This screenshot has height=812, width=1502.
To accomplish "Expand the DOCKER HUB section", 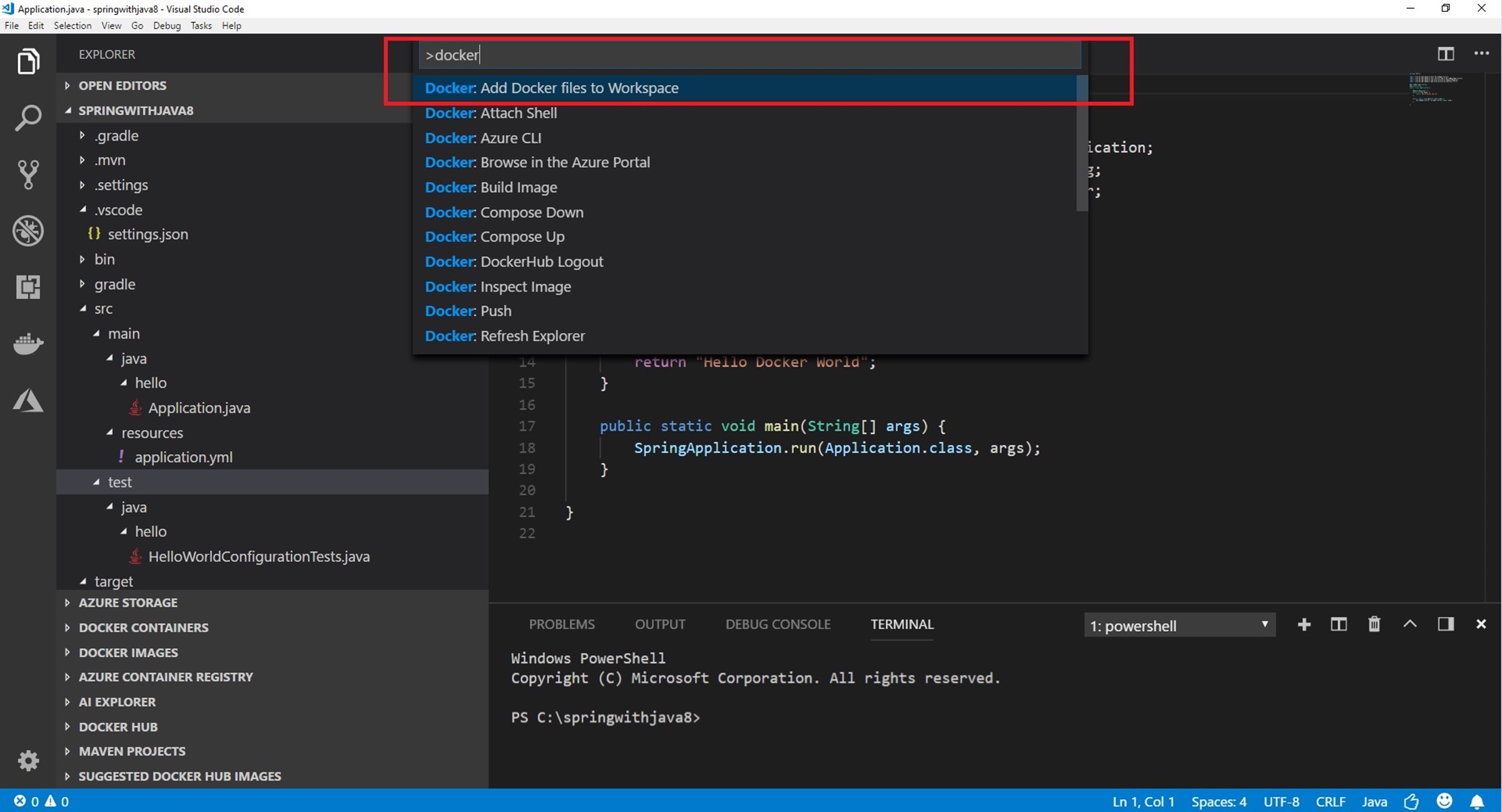I will (x=118, y=727).
